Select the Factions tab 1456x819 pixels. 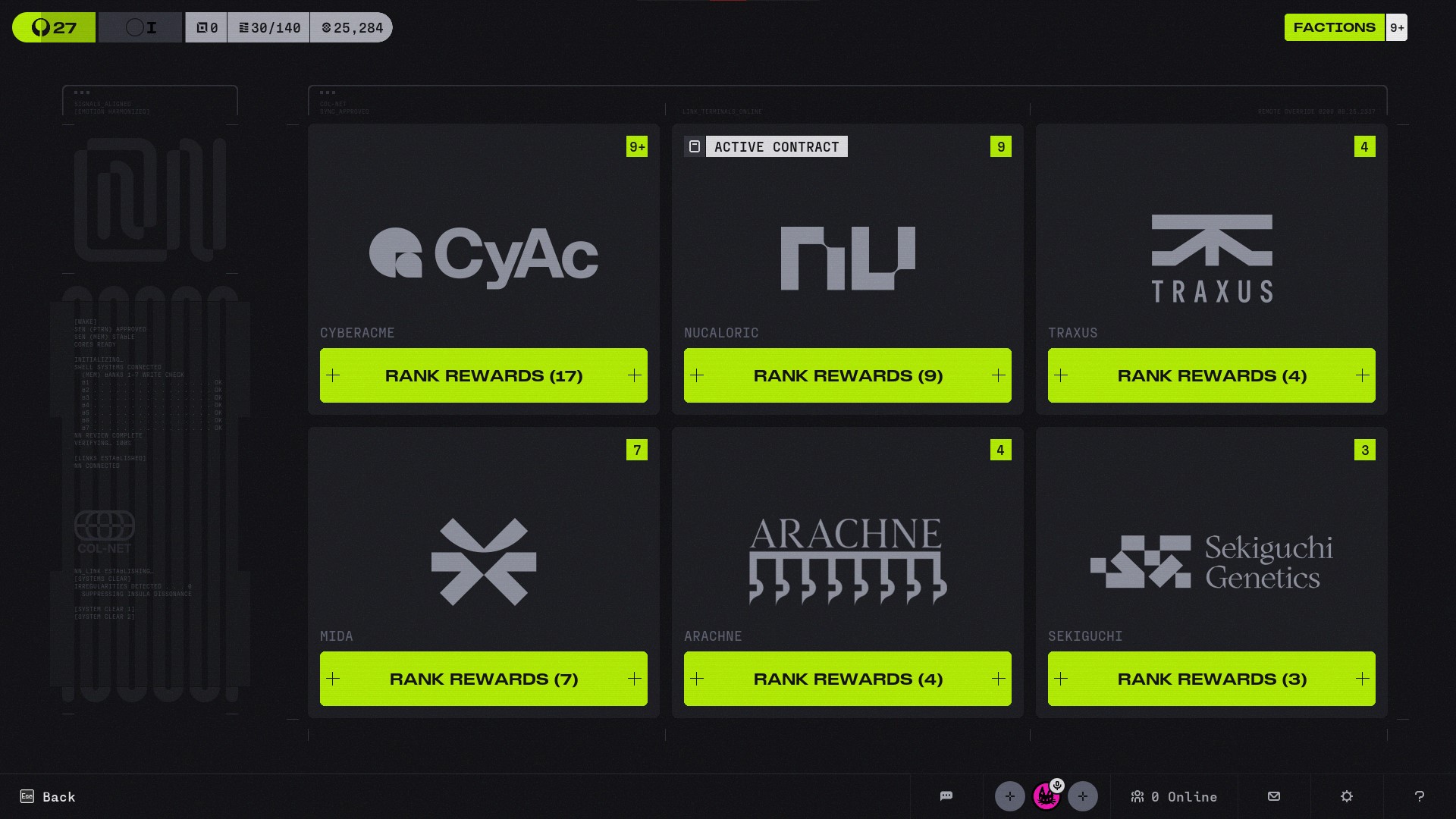[1334, 27]
